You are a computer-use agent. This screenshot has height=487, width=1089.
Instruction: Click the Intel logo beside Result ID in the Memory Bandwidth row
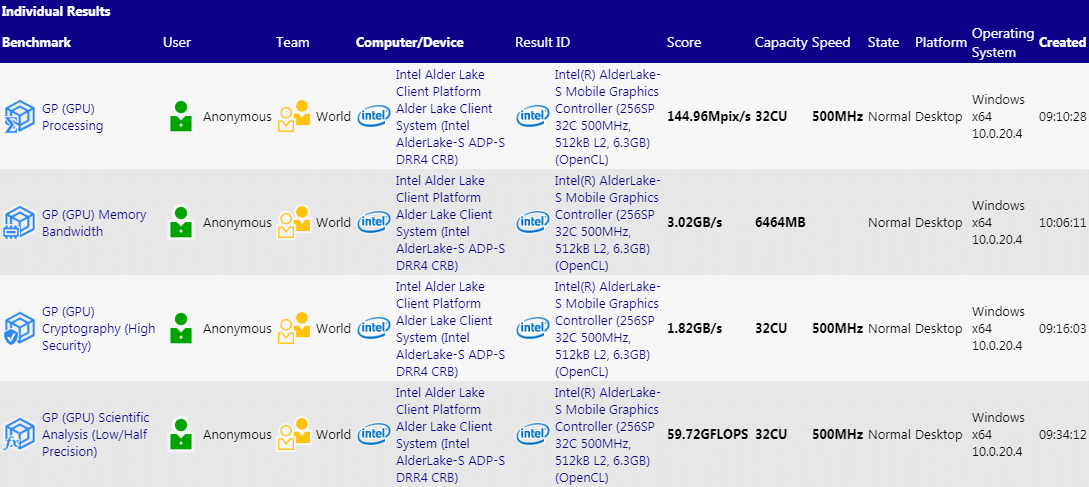click(x=533, y=223)
